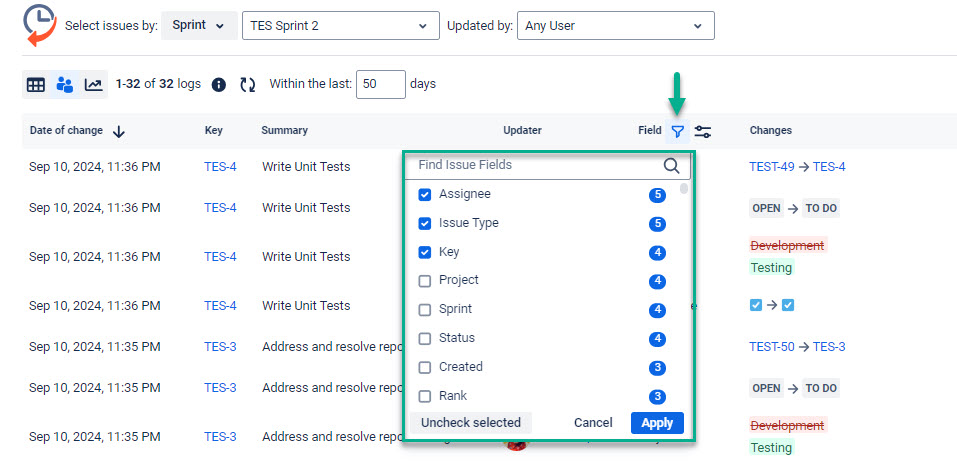The height and width of the screenshot is (465, 957).
Task: Click the Field filter funnel icon
Action: tap(678, 131)
